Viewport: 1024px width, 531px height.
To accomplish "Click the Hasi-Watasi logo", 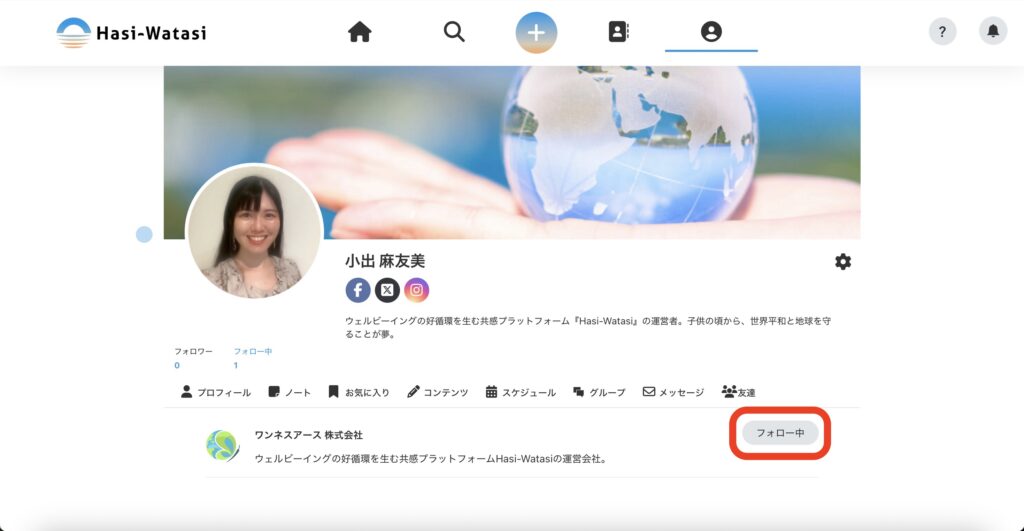I will [131, 32].
